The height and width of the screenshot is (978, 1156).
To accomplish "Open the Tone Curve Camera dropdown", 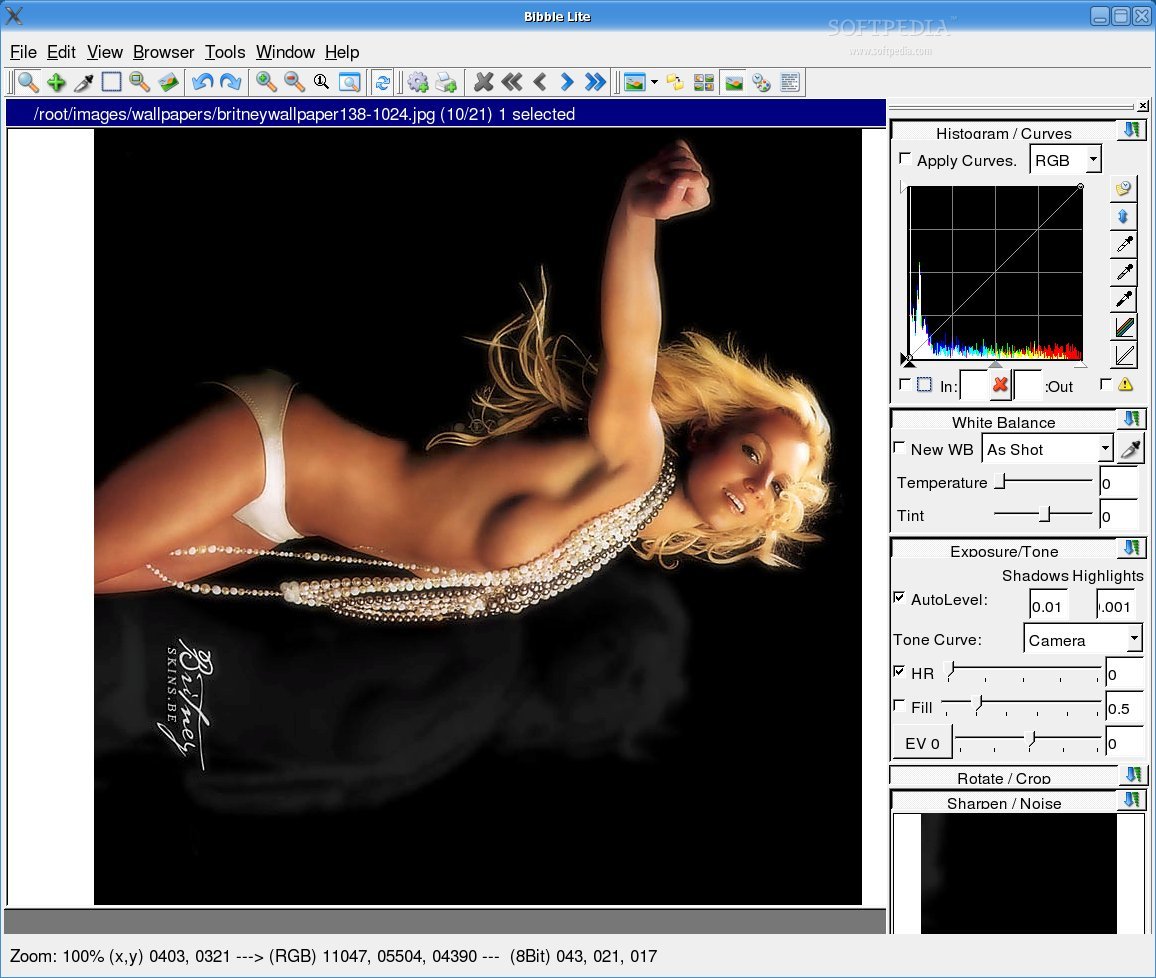I will pos(1083,639).
